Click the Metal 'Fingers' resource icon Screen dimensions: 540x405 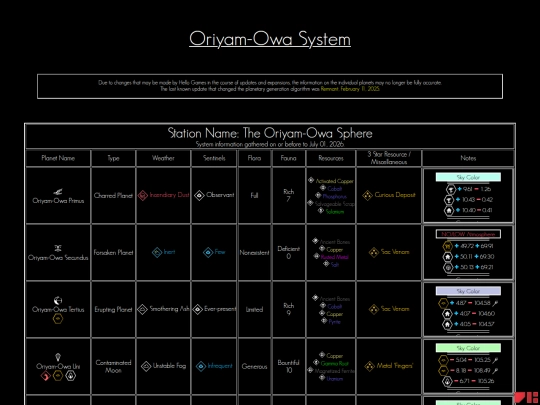(x=370, y=366)
